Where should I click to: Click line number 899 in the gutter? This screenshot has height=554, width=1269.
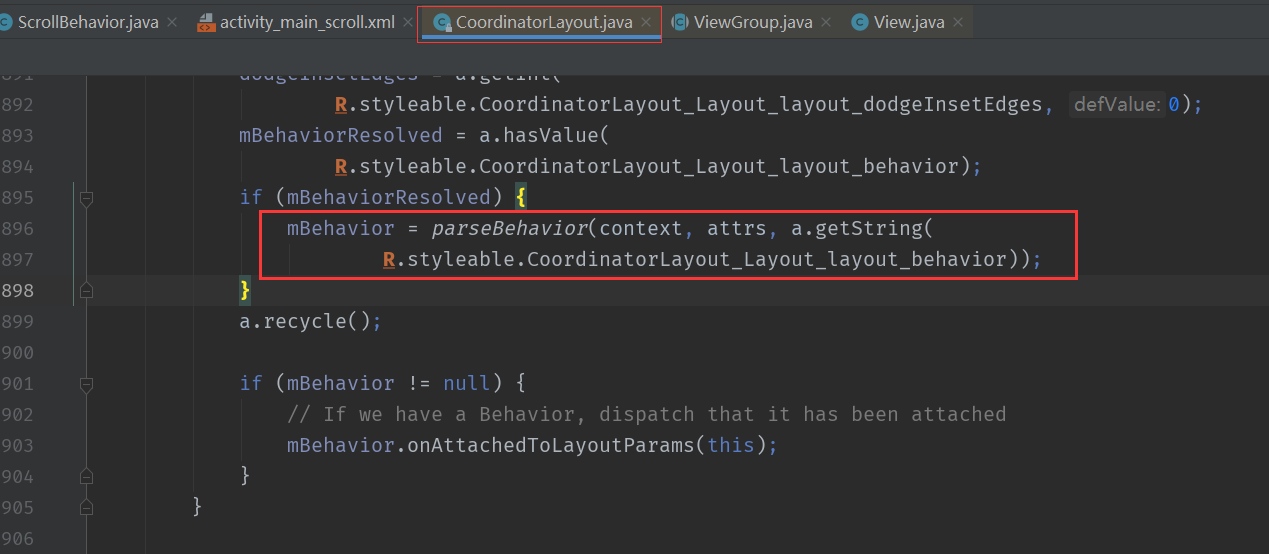[17, 322]
